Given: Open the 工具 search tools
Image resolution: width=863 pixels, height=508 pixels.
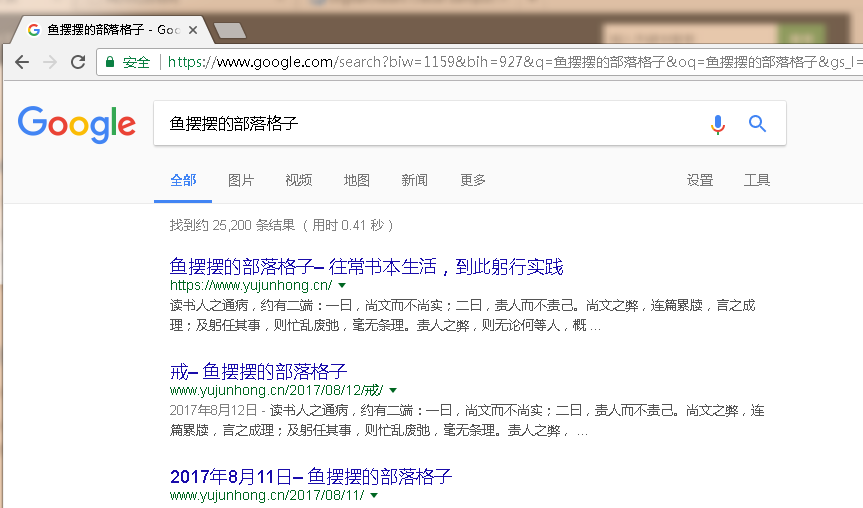Looking at the screenshot, I should [x=757, y=180].
